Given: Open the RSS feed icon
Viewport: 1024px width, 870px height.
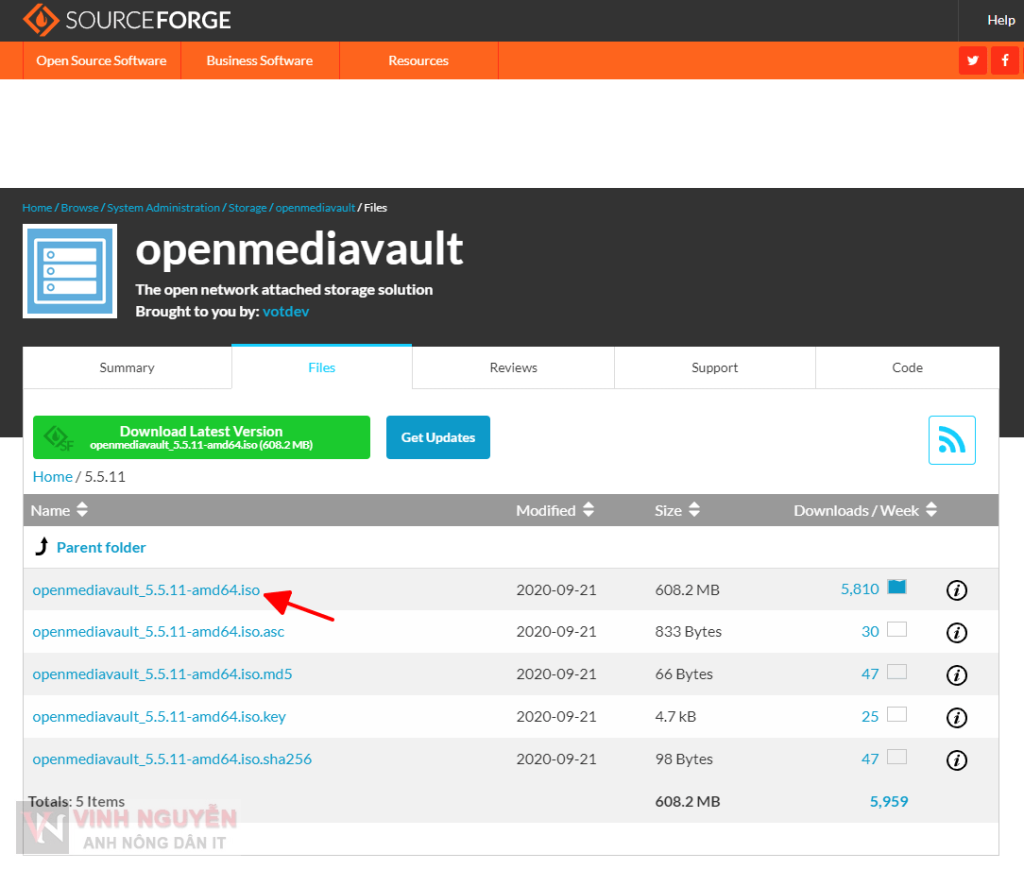Looking at the screenshot, I should pos(952,440).
